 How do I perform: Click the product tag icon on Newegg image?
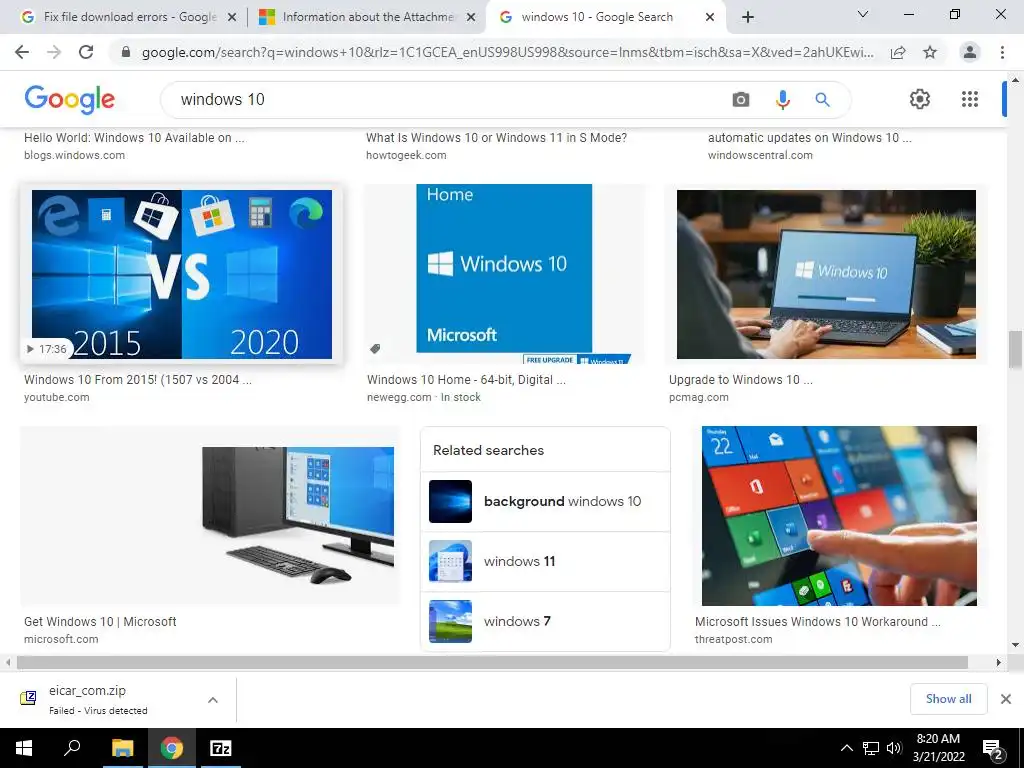click(x=375, y=349)
